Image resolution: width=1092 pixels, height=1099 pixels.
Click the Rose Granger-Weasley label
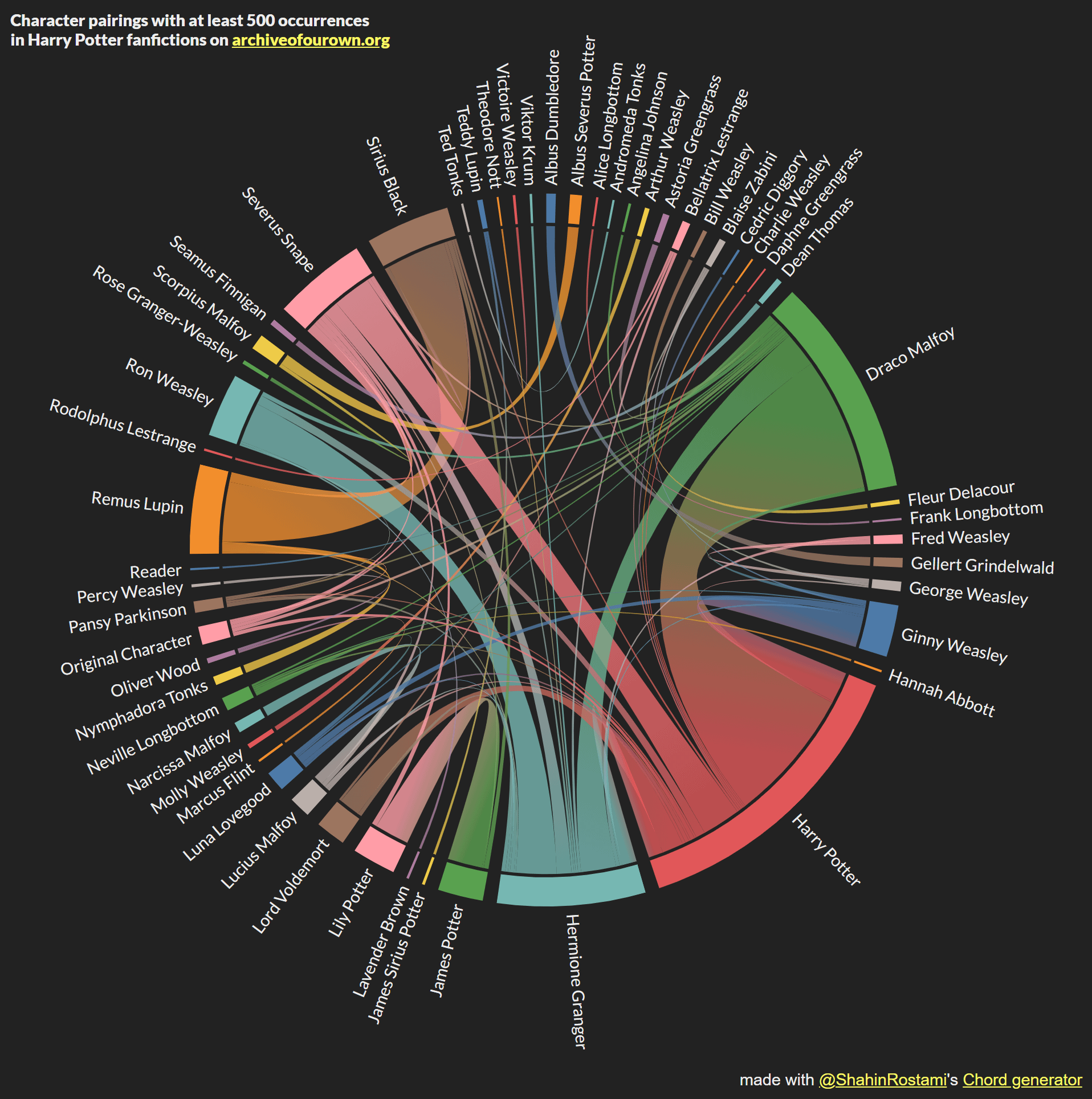coord(165,313)
